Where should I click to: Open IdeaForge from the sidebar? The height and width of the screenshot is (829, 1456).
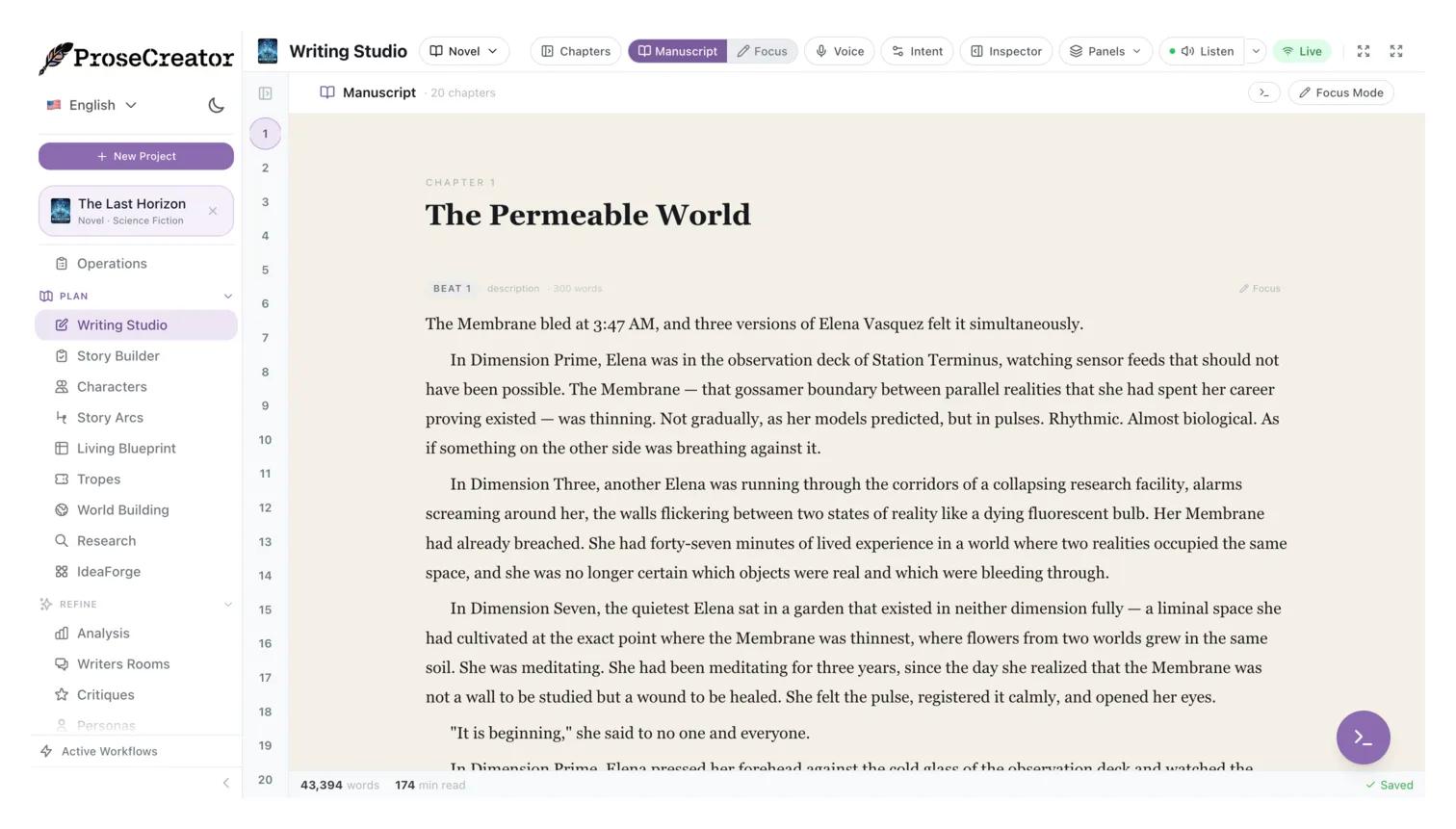pyautogui.click(x=108, y=571)
